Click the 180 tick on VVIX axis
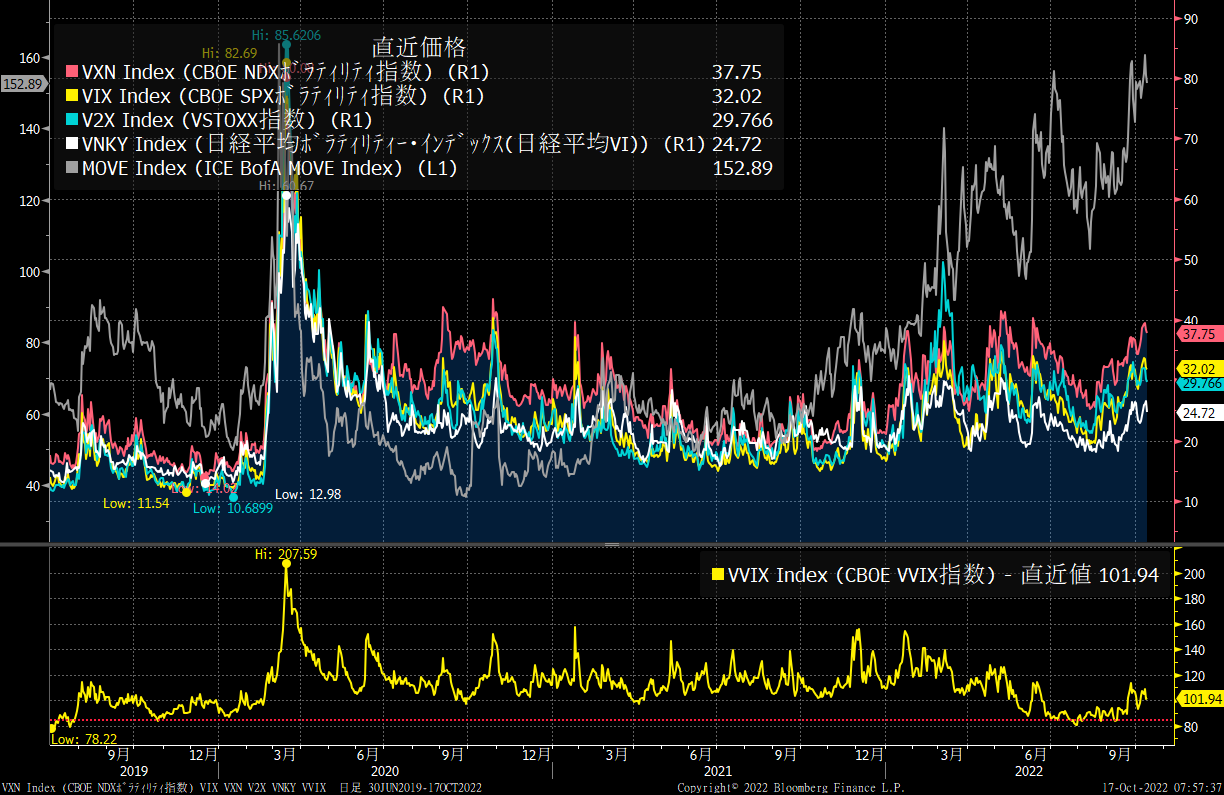Screen dimensions: 1224x795 (x=1194, y=600)
